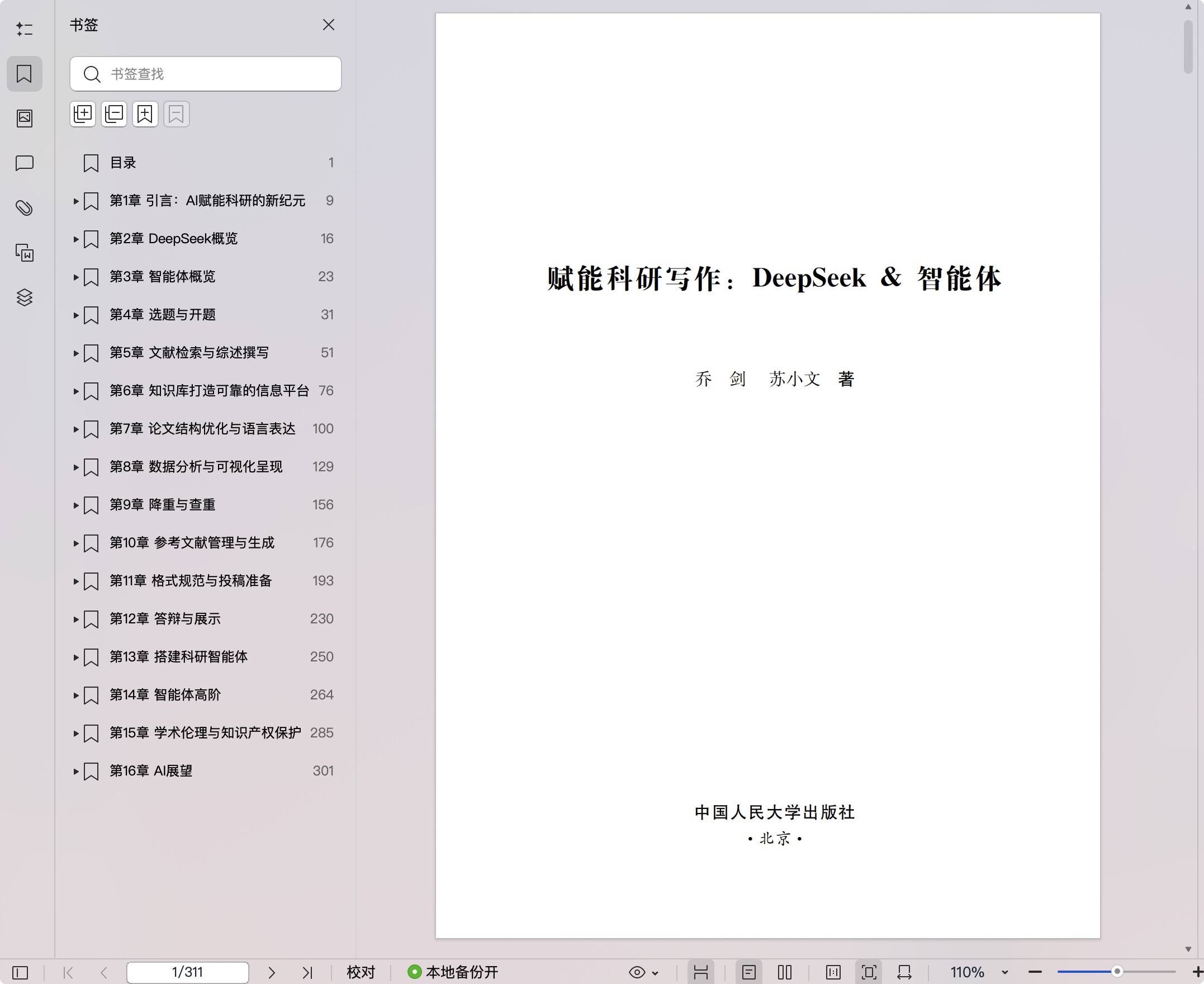Jump to 第10章 参考文献管理与生成

tap(192, 543)
